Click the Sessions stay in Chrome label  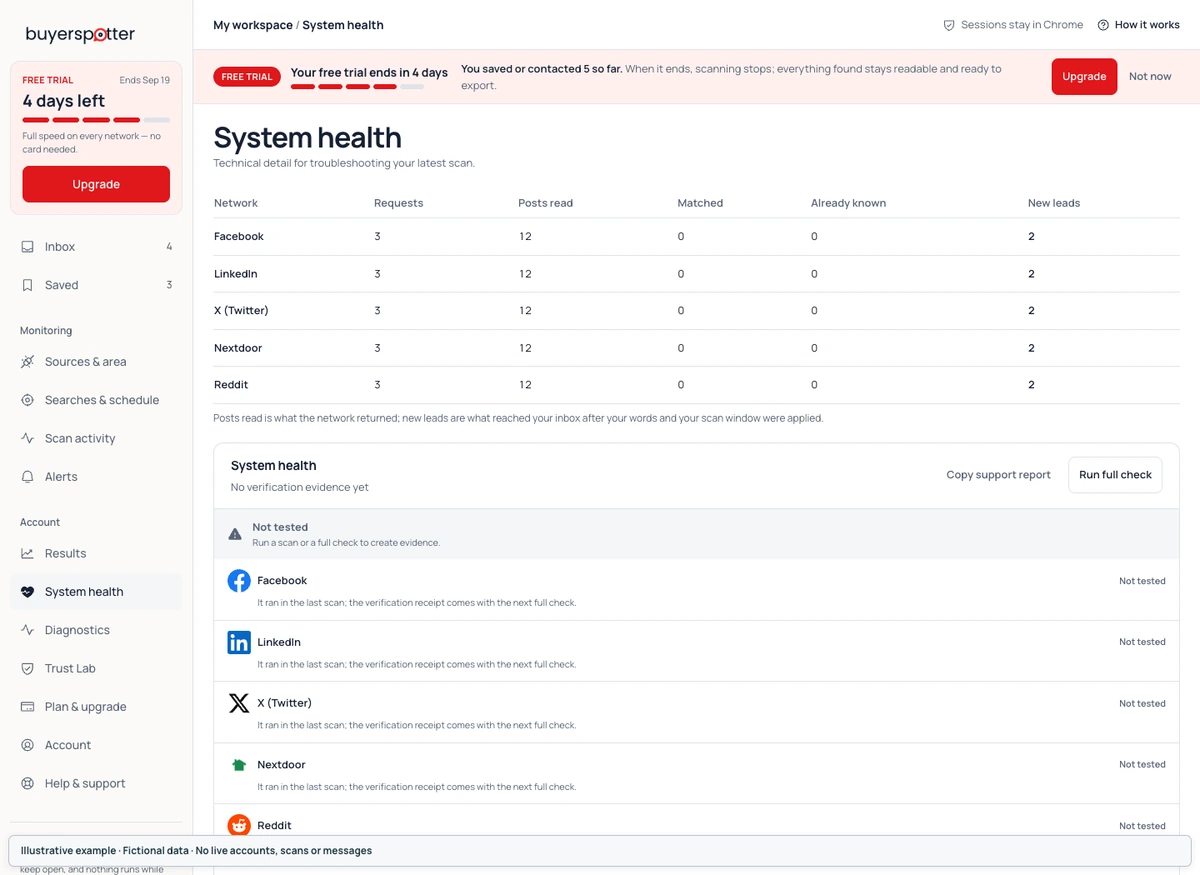pos(1022,25)
